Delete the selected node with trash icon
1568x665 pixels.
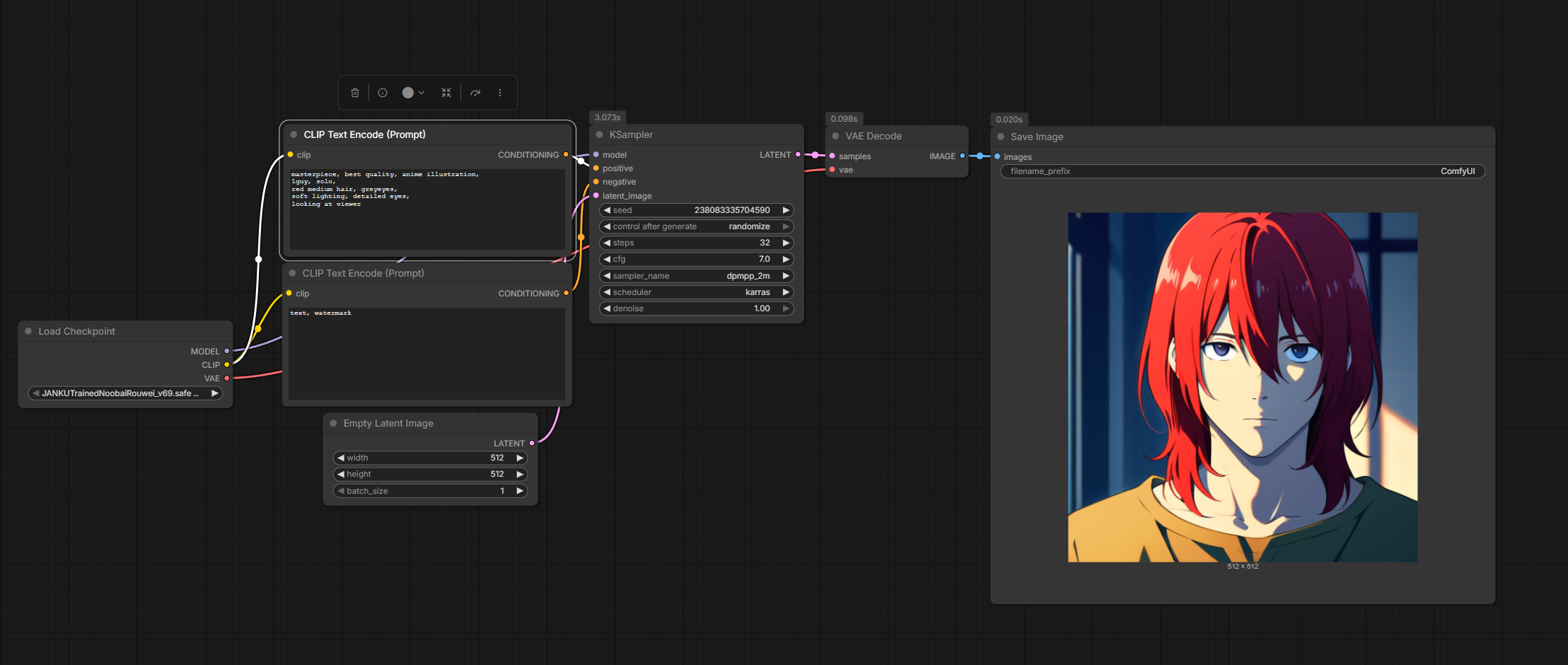pyautogui.click(x=355, y=93)
